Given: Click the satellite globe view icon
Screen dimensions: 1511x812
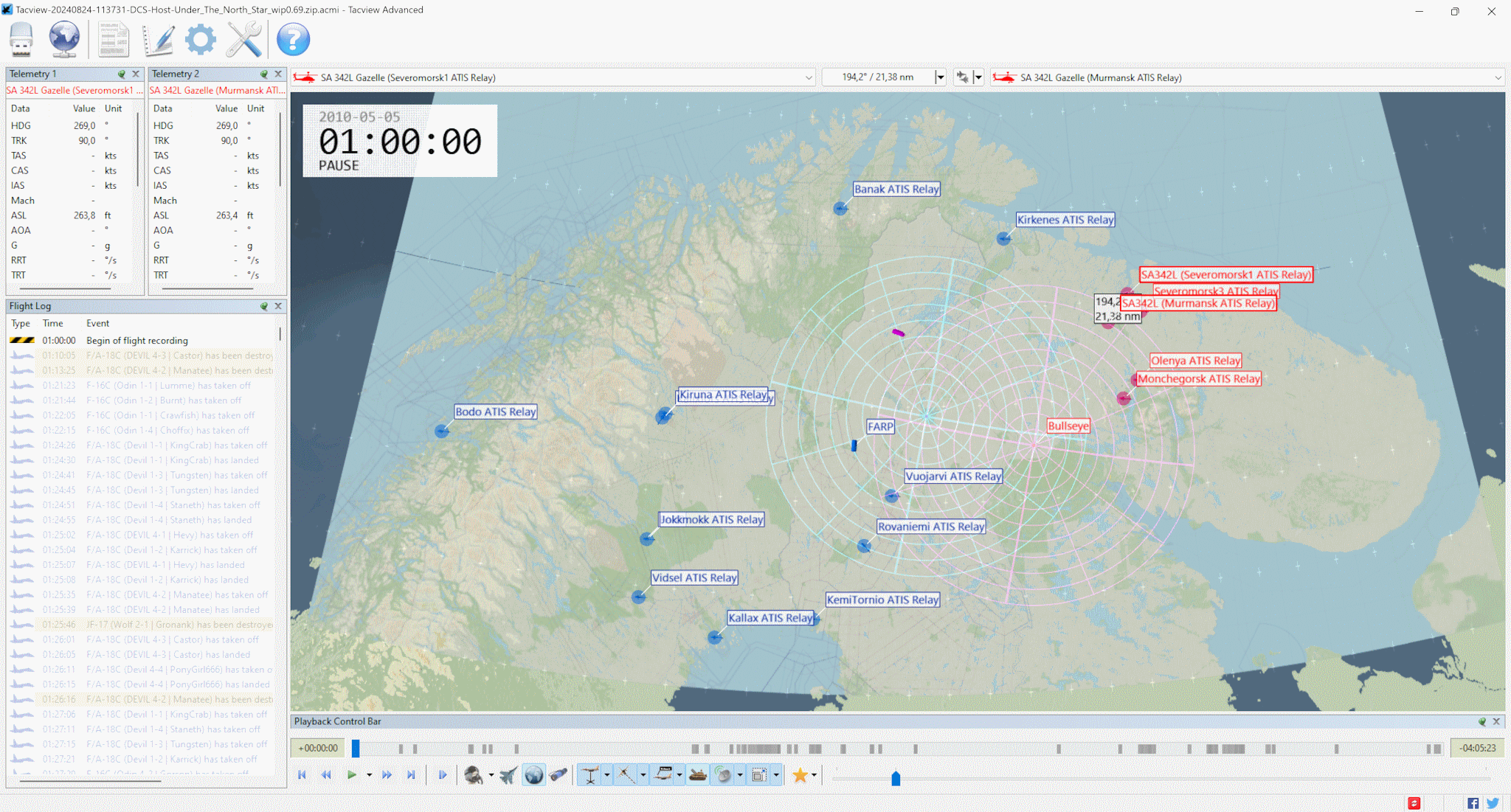Looking at the screenshot, I should (x=533, y=775).
